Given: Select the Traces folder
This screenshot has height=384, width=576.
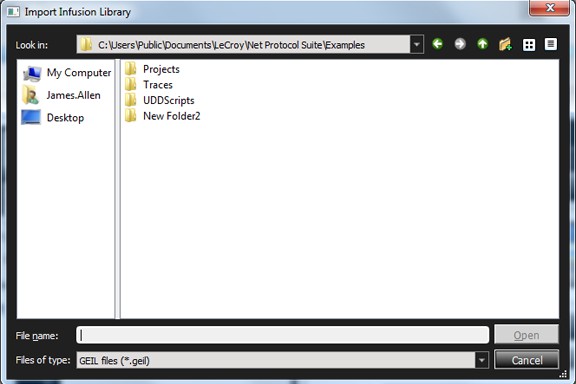Looking at the screenshot, I should point(149,85).
